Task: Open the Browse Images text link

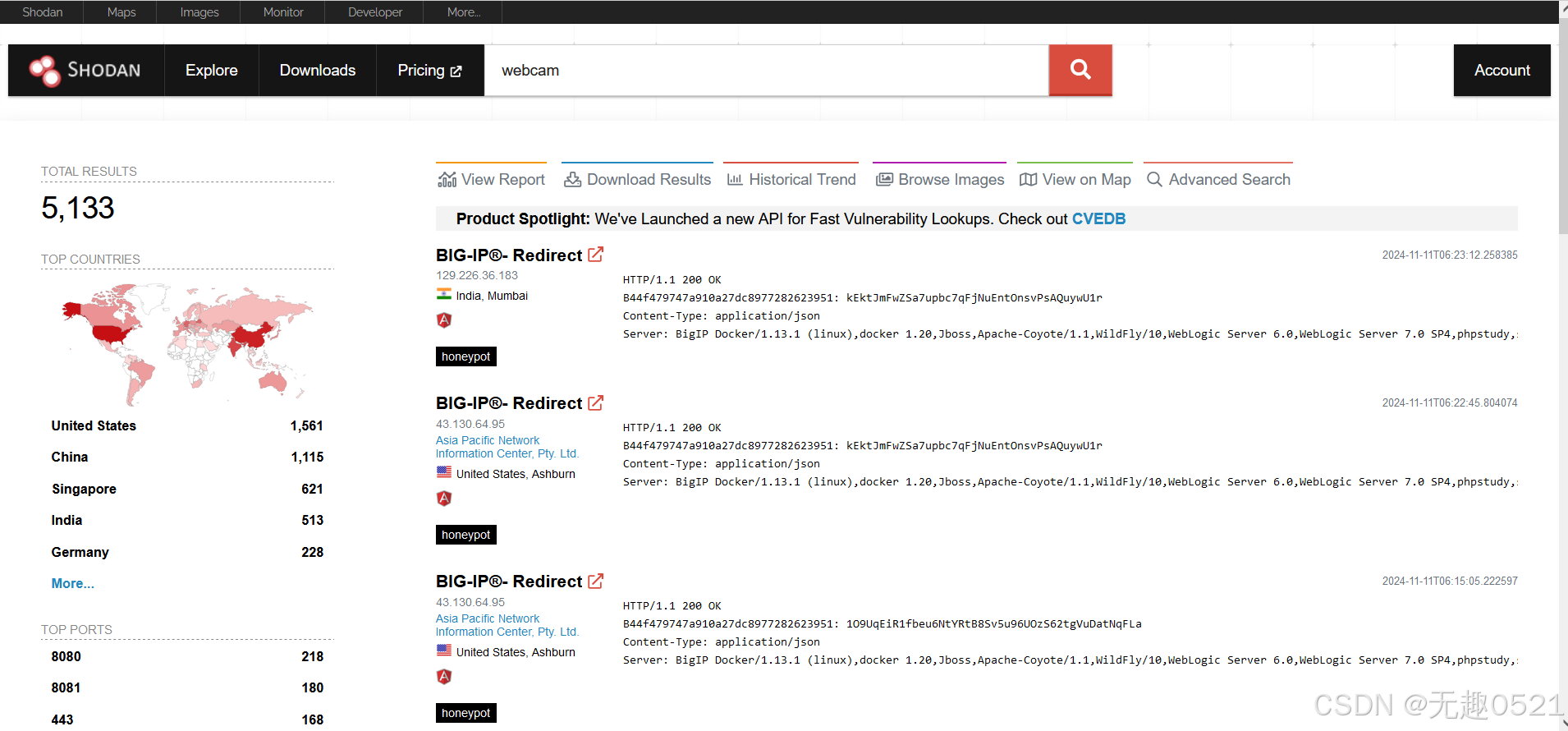Action: point(951,179)
